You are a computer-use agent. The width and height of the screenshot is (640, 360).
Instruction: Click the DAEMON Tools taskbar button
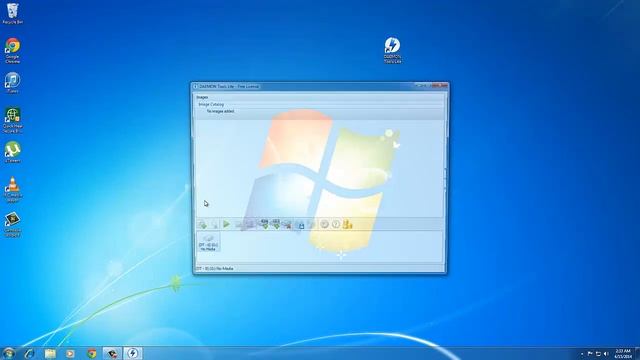tap(133, 353)
